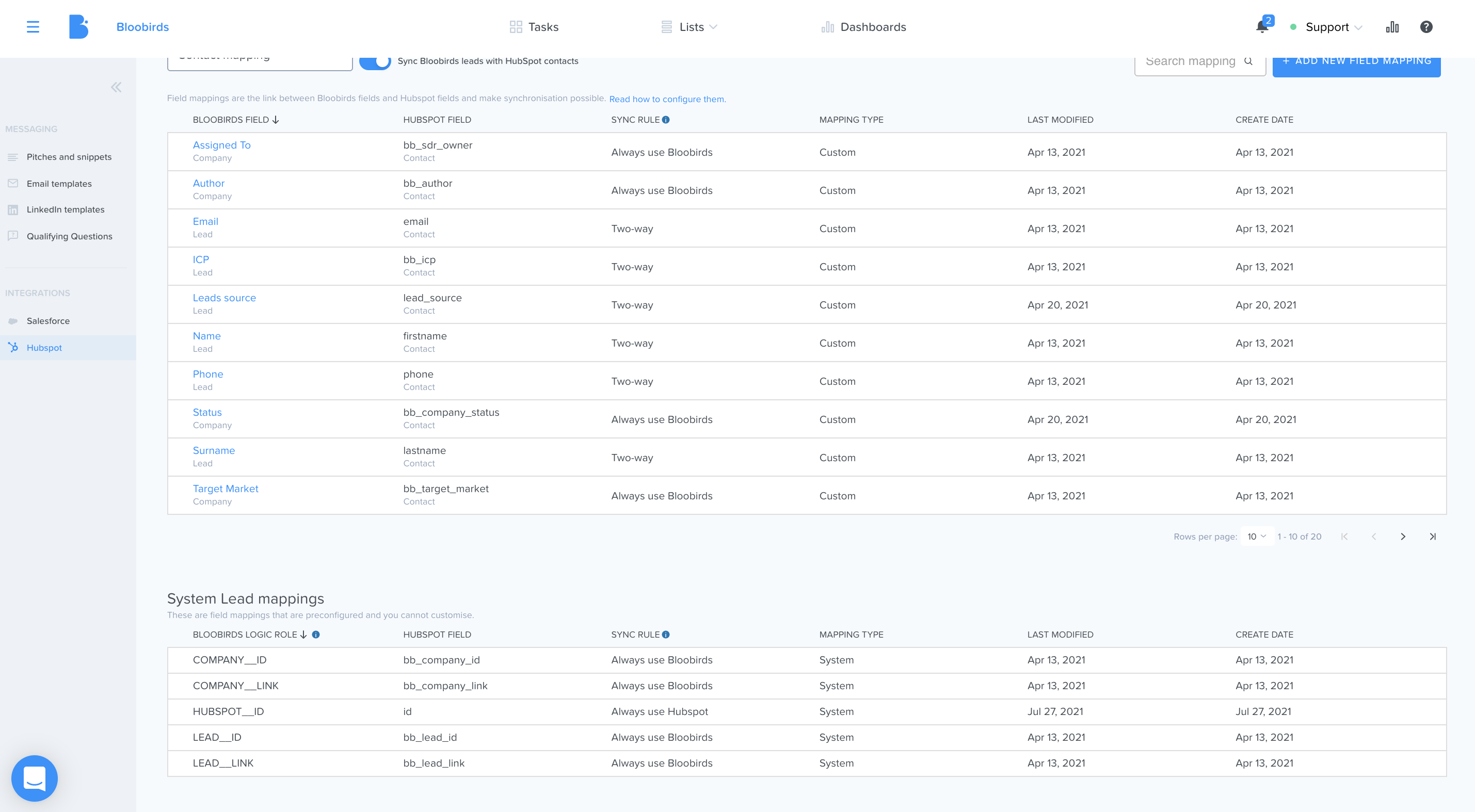Open Pitches and snippets

[x=69, y=157]
